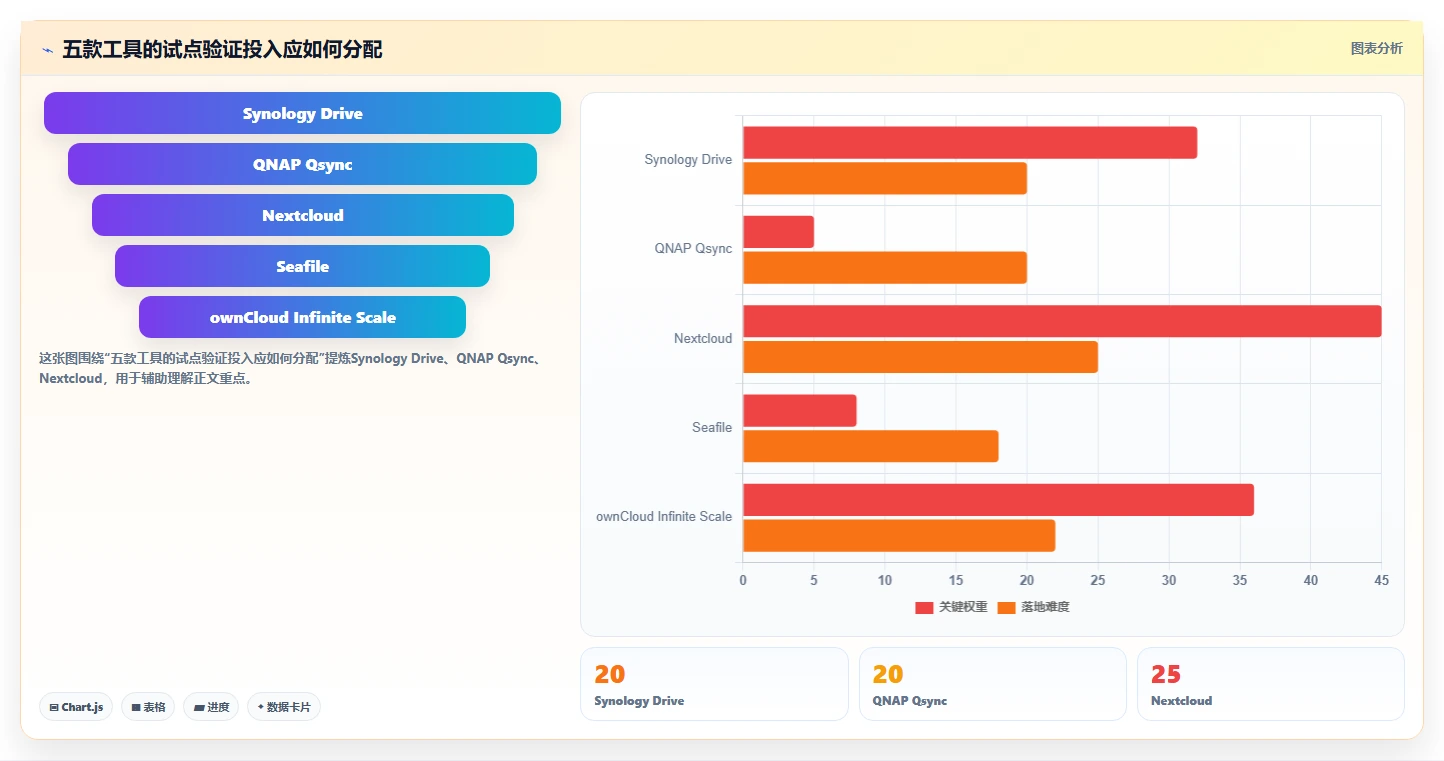
Task: Click the 数据卡片 tag chip
Action: pos(284,707)
